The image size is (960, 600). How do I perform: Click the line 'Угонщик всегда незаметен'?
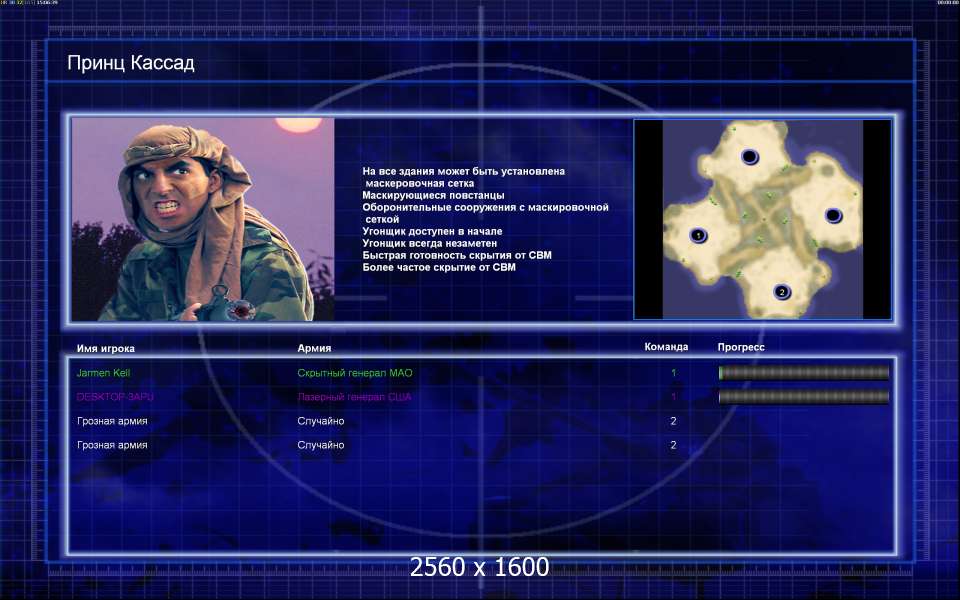[x=430, y=243]
